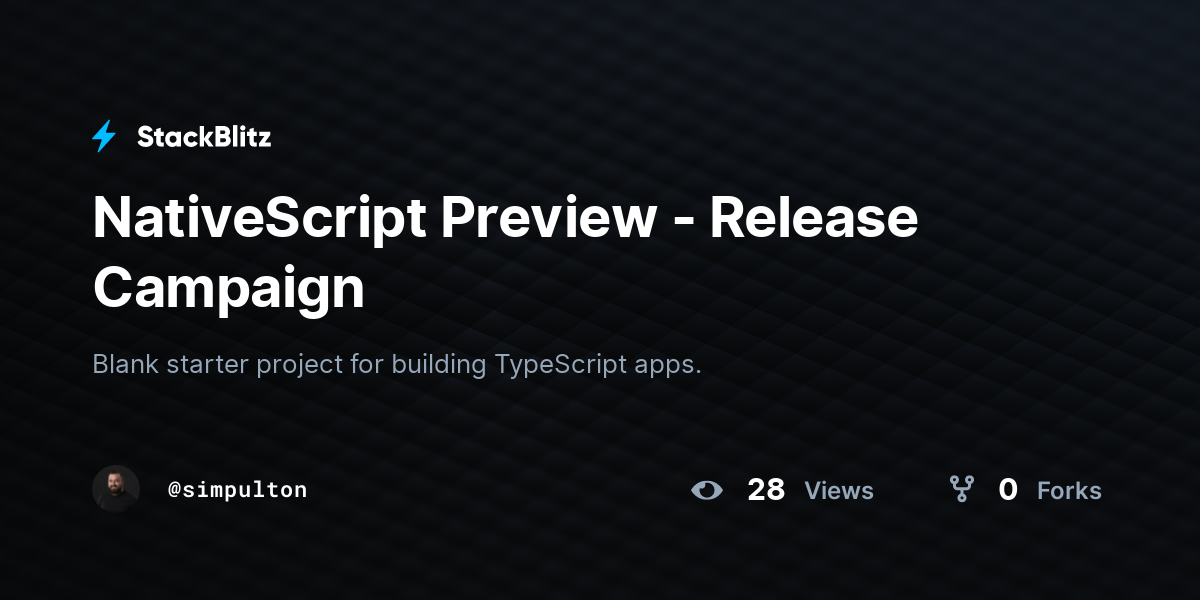
Task: Click the StackBlitz lightning bolt icon
Action: (x=104, y=136)
